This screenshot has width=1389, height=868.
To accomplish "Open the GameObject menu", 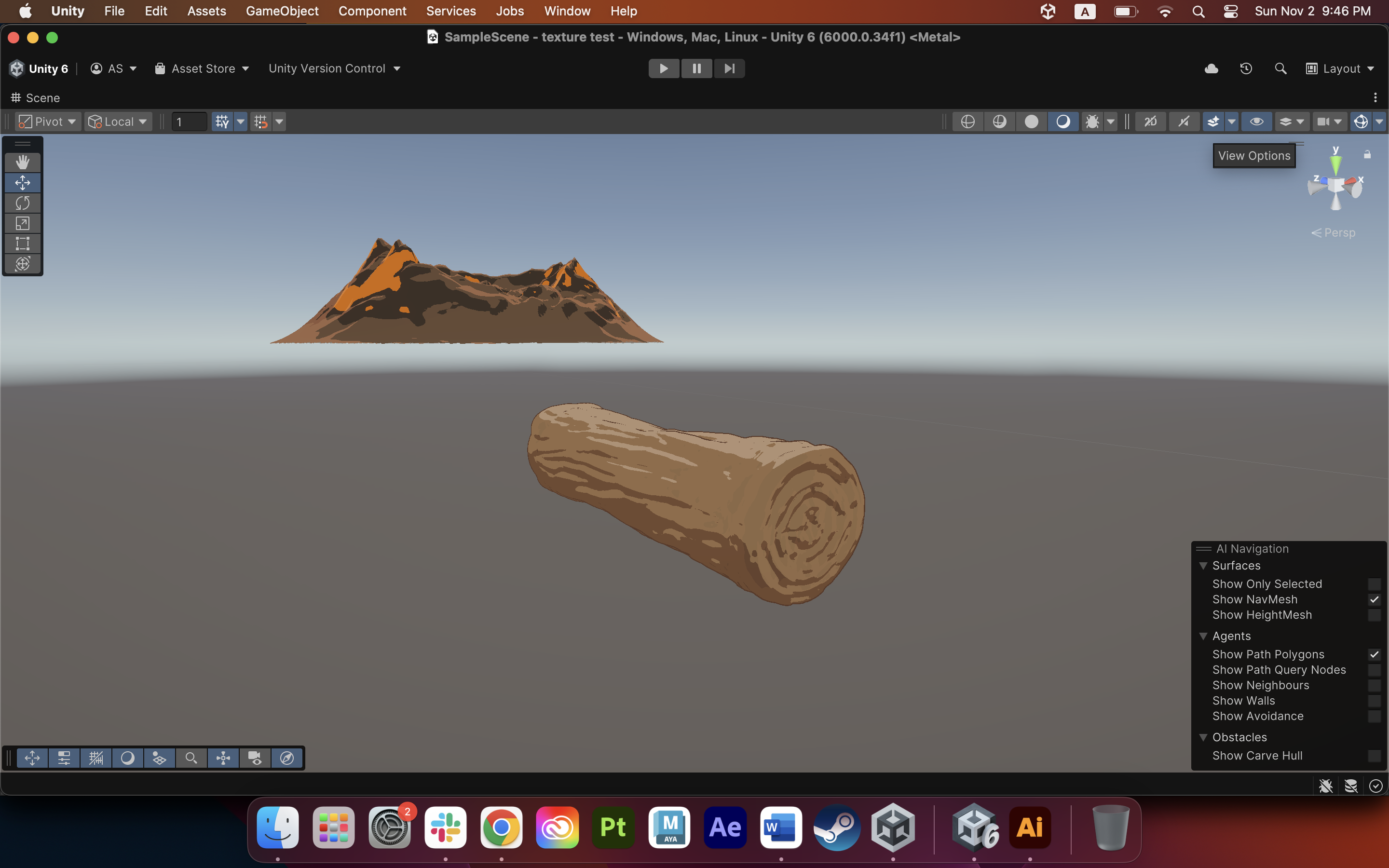I will click(x=282, y=11).
